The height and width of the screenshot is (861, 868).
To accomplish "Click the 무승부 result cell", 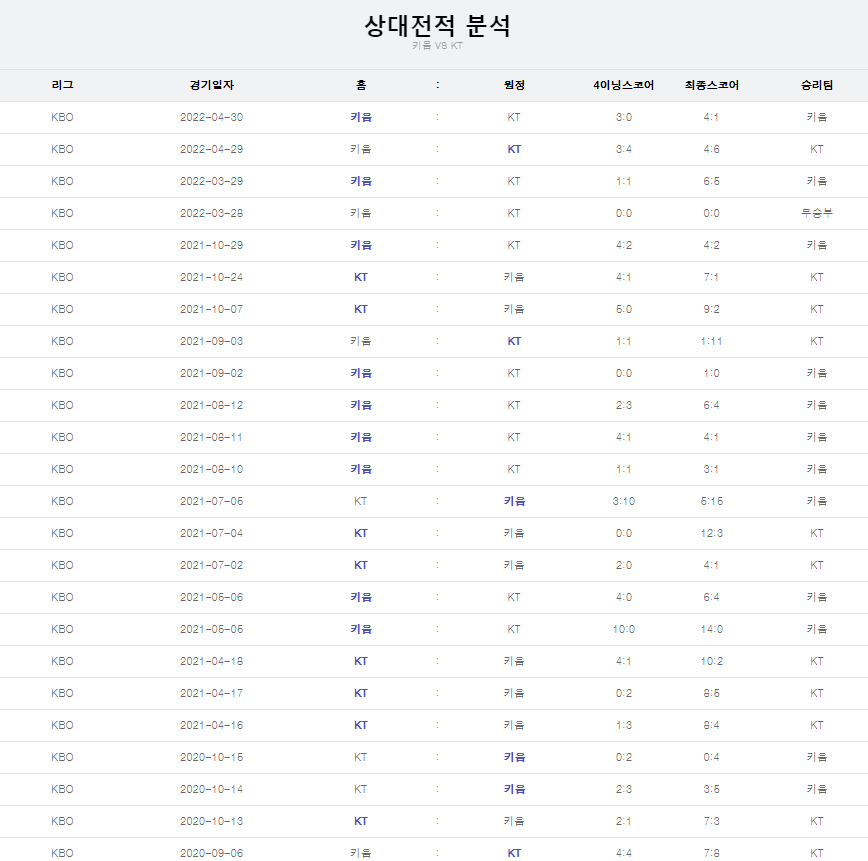I will [x=817, y=213].
